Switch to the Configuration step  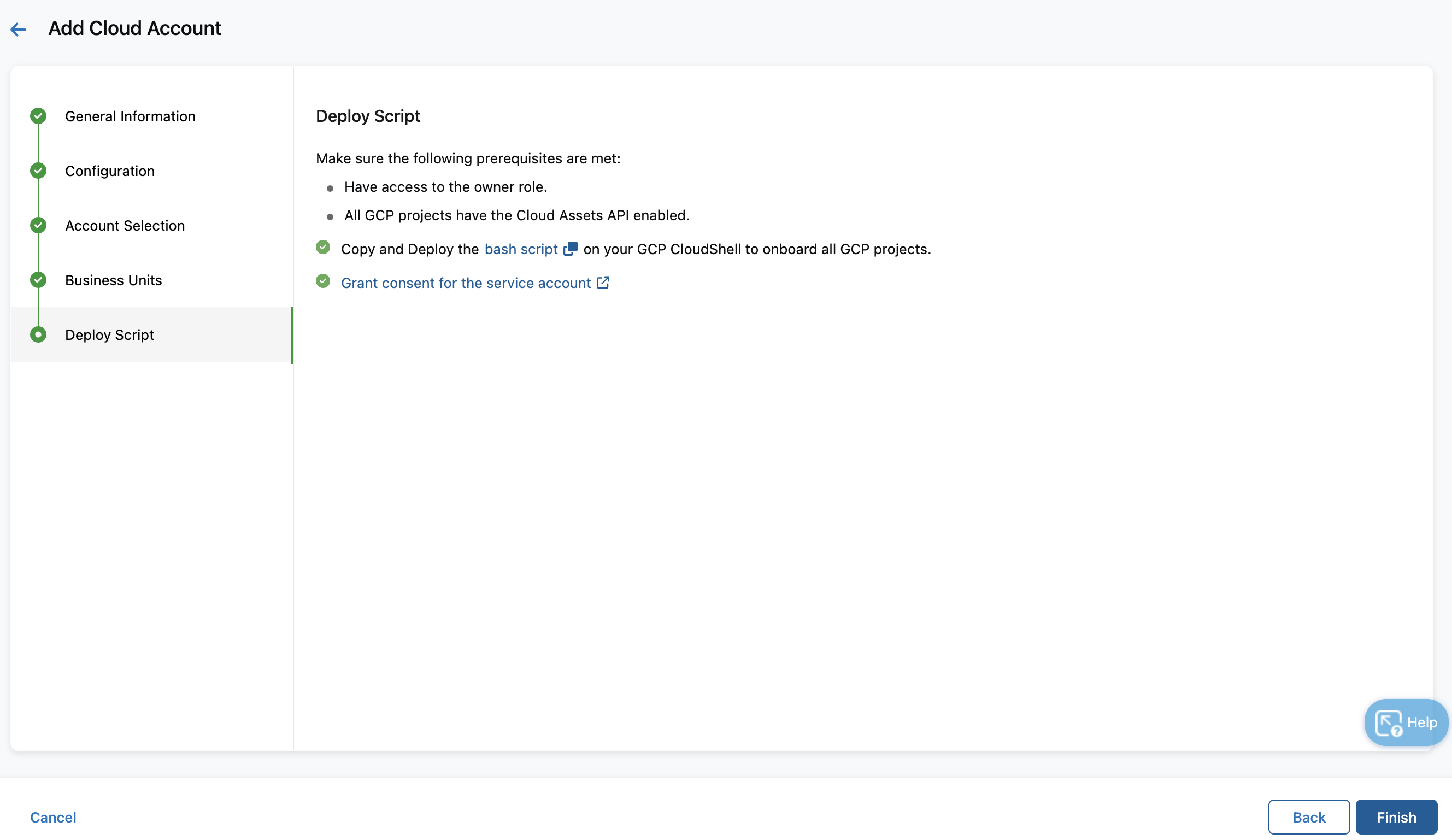[109, 171]
